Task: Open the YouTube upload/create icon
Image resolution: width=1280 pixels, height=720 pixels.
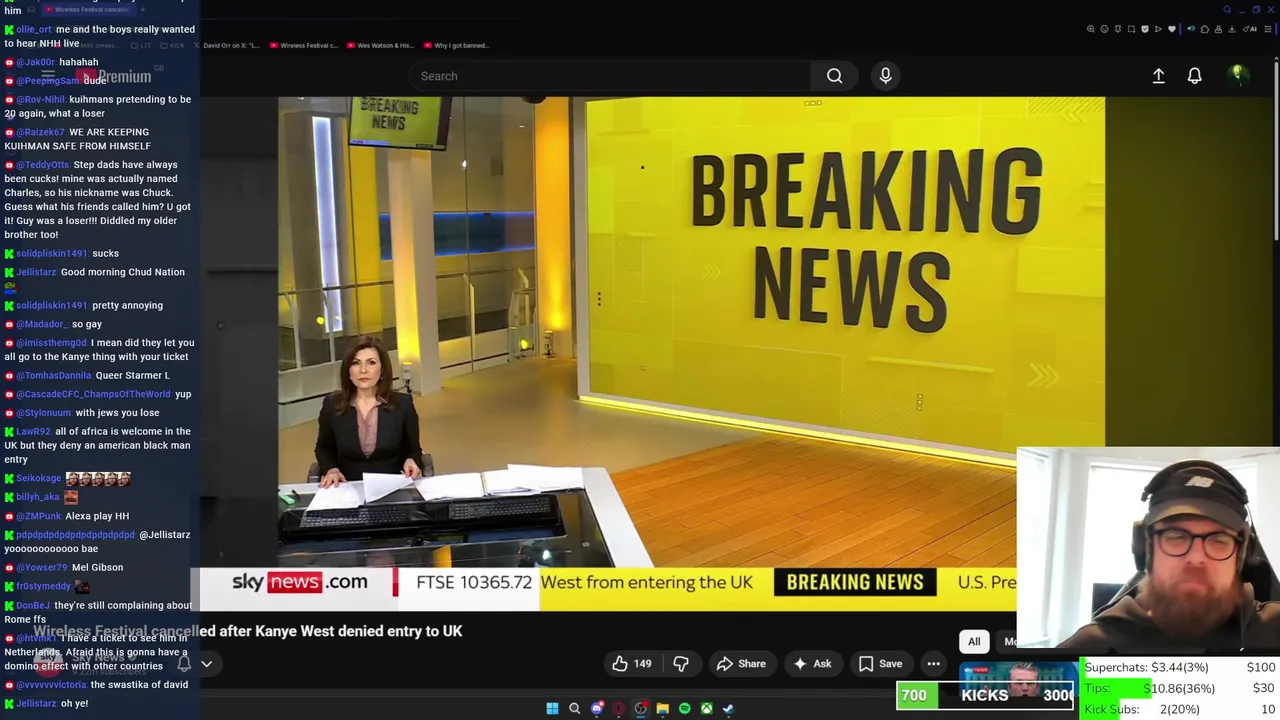Action: [x=1158, y=76]
